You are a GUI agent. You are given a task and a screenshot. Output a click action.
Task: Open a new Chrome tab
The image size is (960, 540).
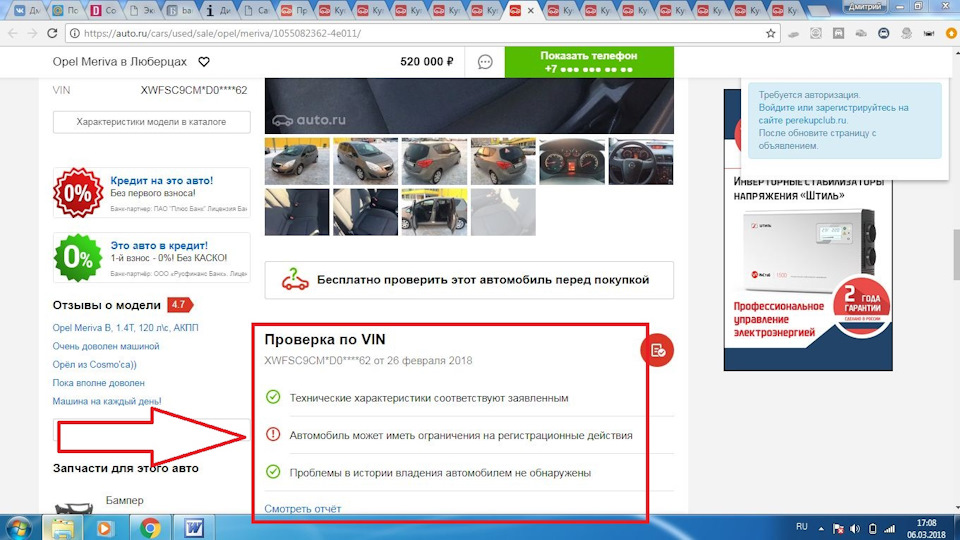(818, 10)
